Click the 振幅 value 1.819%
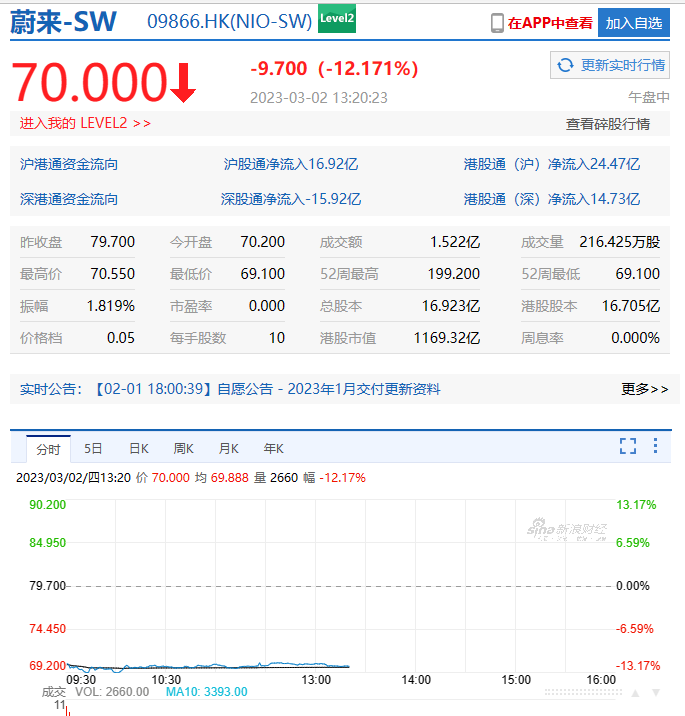 (x=111, y=306)
